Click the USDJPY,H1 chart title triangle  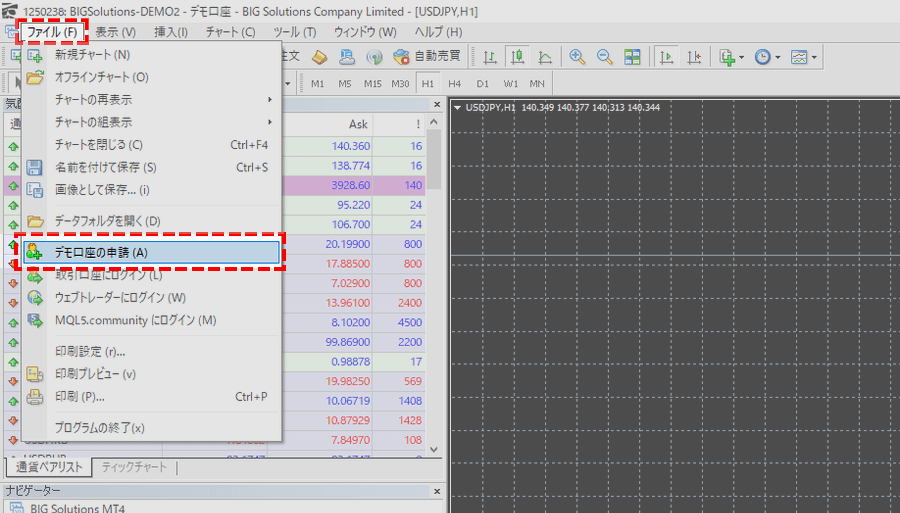(x=457, y=108)
